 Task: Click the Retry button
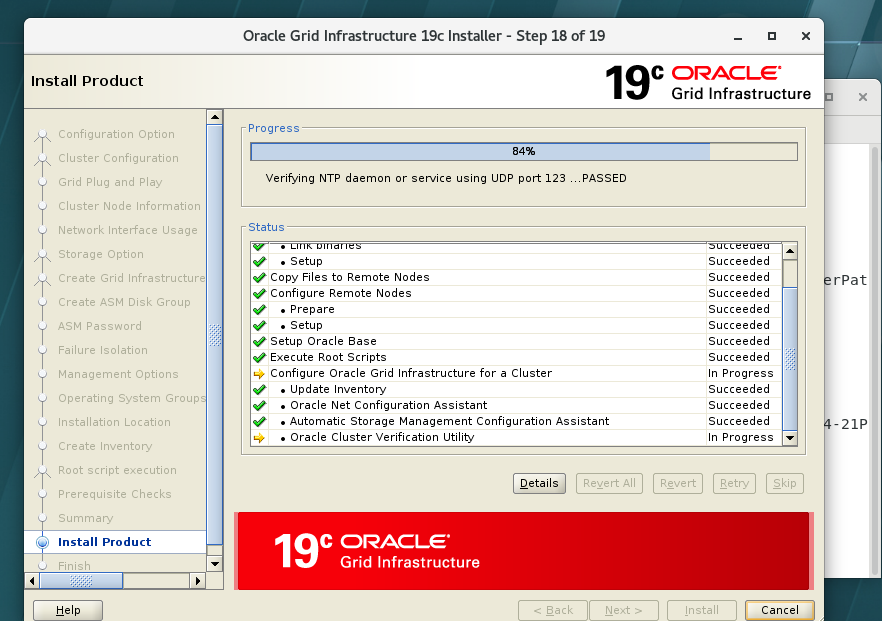734,483
